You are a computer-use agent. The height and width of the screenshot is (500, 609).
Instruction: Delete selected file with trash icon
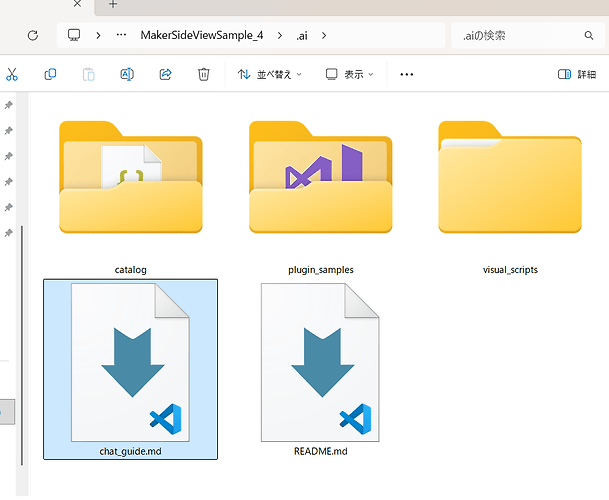click(204, 74)
